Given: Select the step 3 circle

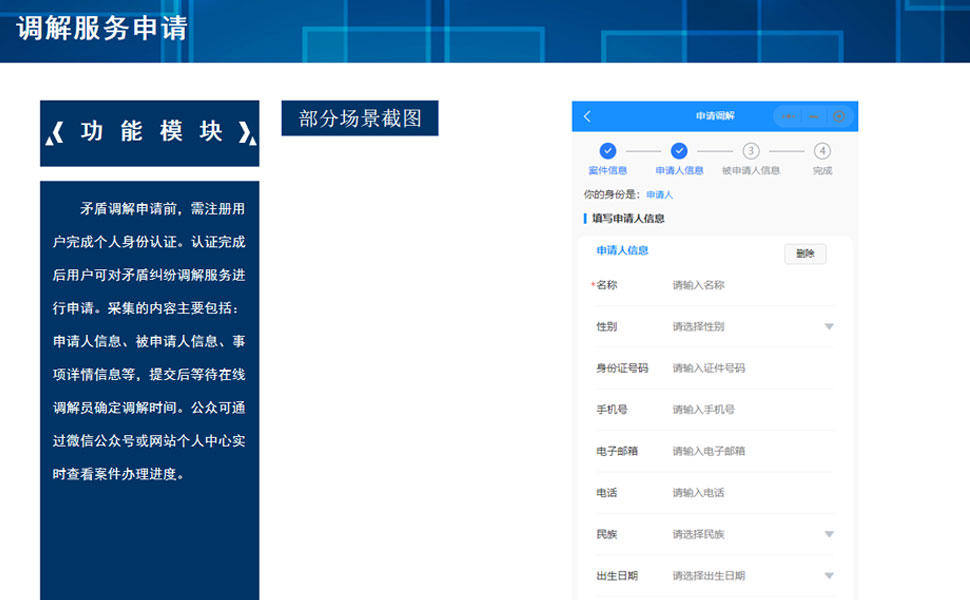Looking at the screenshot, I should (750, 151).
